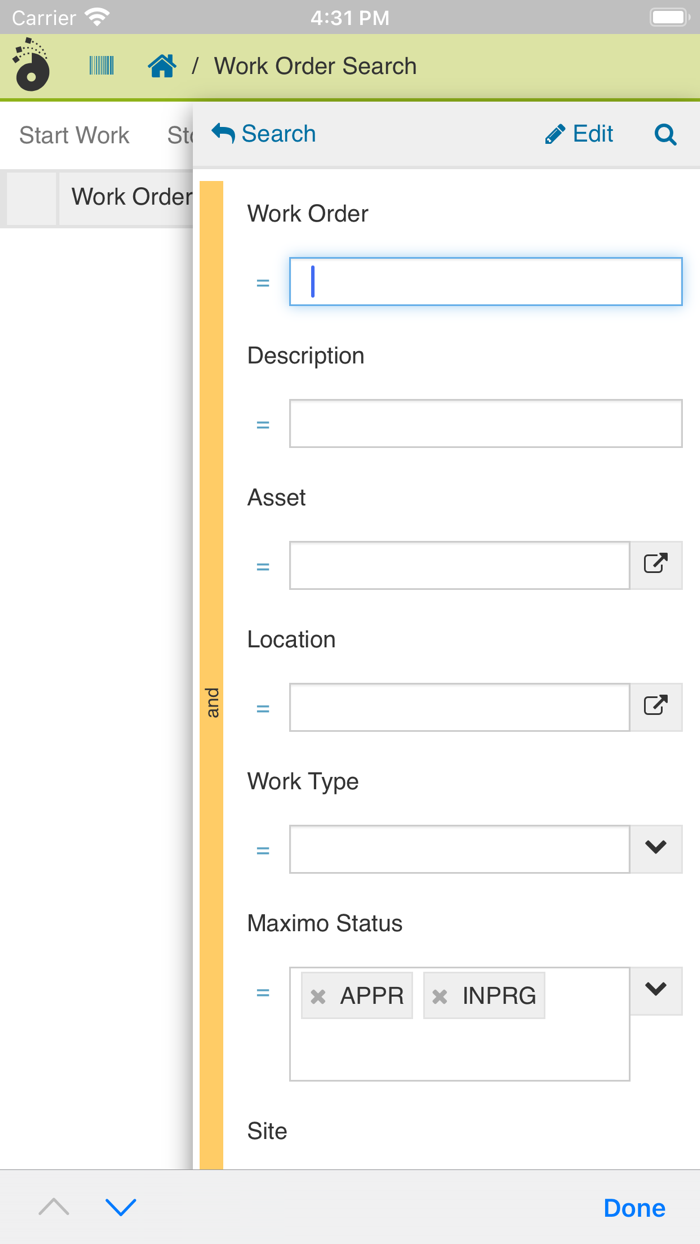700x1244 pixels.
Task: Tap the magnifying glass search icon
Action: [x=665, y=133]
